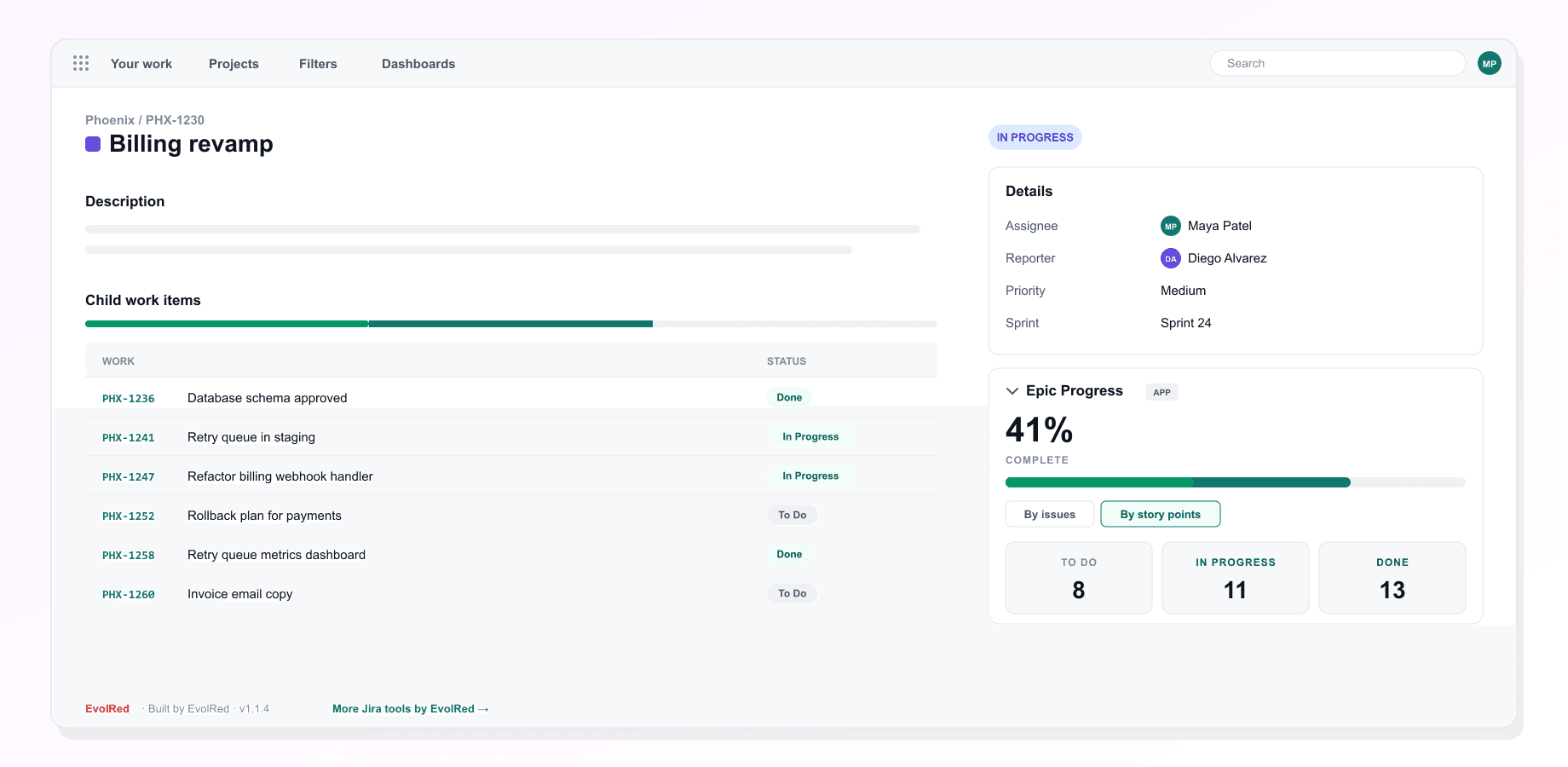Click Diego Alvarez's DA avatar
Image resolution: width=1568 pixels, height=767 pixels.
pyautogui.click(x=1171, y=258)
